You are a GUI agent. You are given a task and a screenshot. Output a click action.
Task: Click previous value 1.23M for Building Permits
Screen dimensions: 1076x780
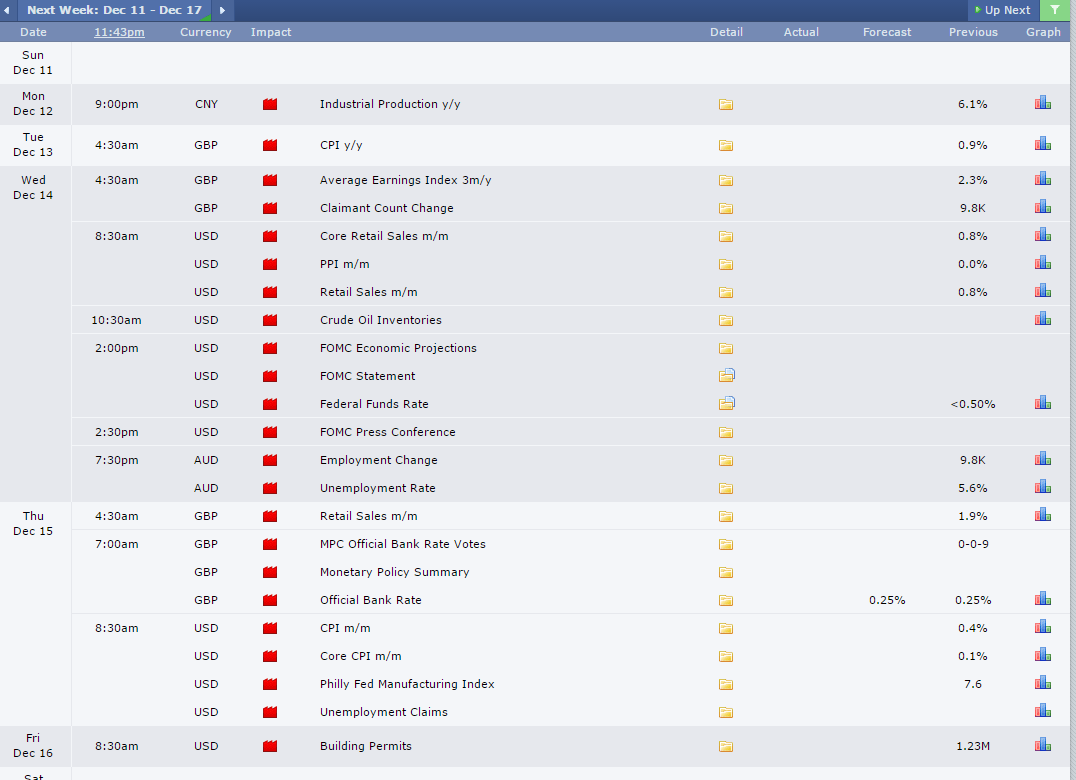[x=972, y=746]
